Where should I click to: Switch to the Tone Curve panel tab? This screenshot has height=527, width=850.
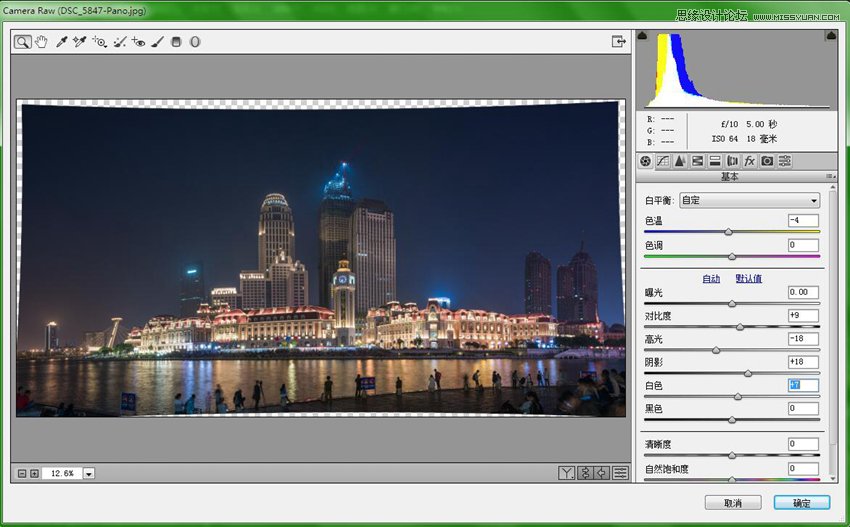pos(662,161)
